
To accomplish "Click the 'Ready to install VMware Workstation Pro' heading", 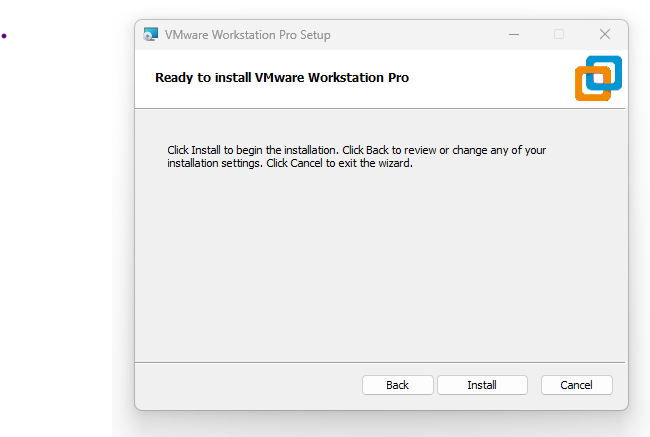I will (282, 78).
